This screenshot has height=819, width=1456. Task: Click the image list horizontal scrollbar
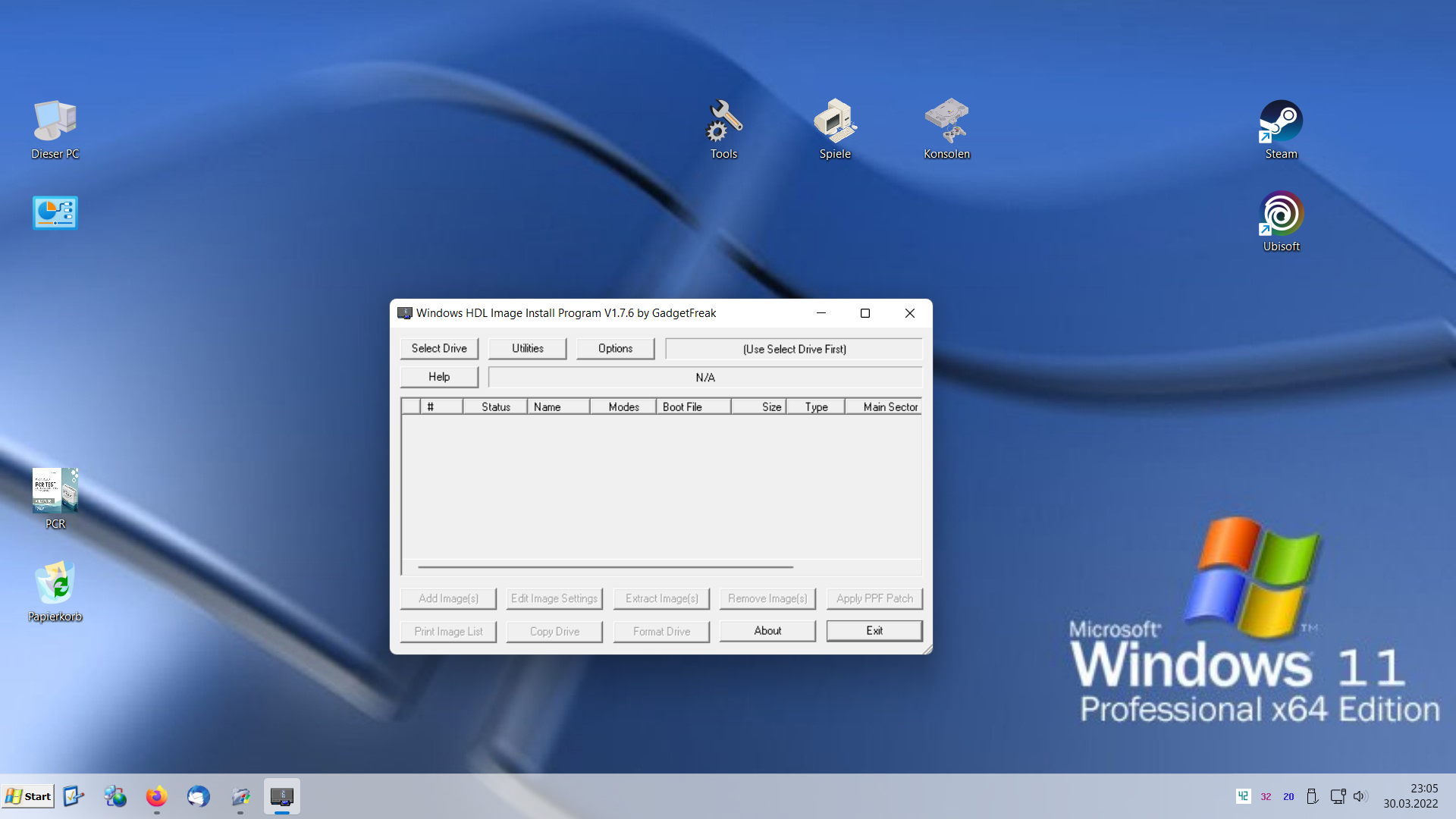pyautogui.click(x=605, y=566)
